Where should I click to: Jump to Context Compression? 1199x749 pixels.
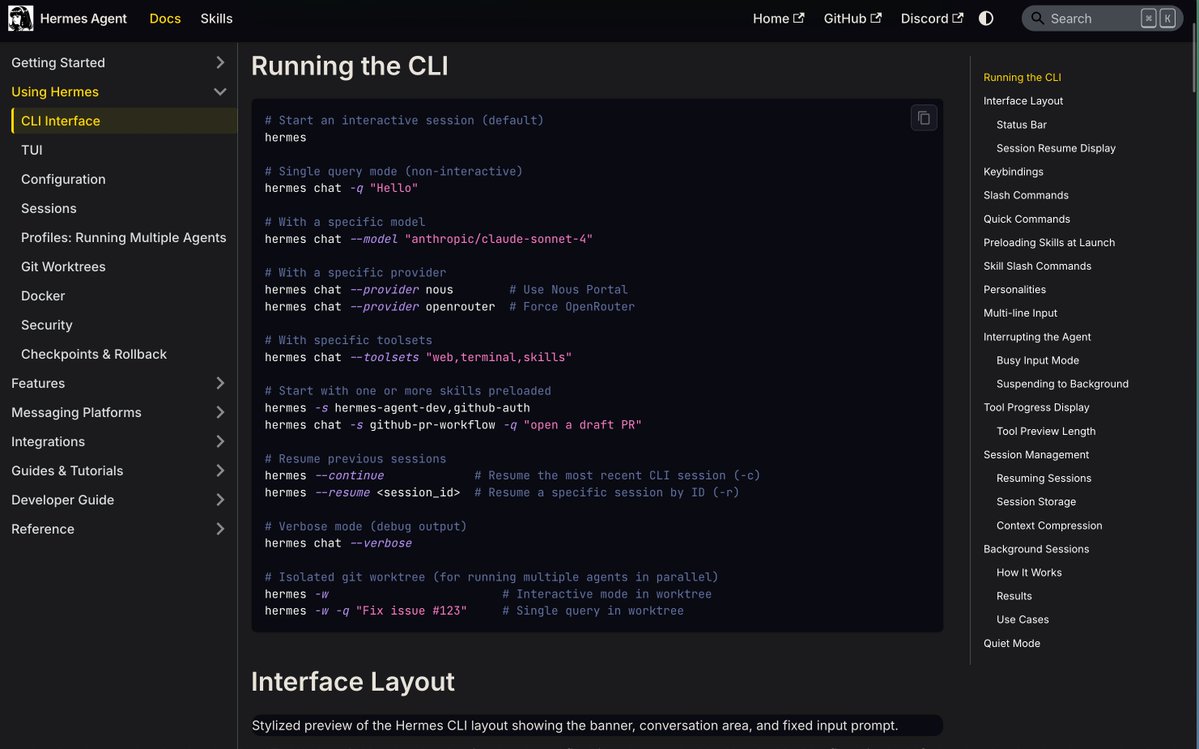(x=1049, y=526)
